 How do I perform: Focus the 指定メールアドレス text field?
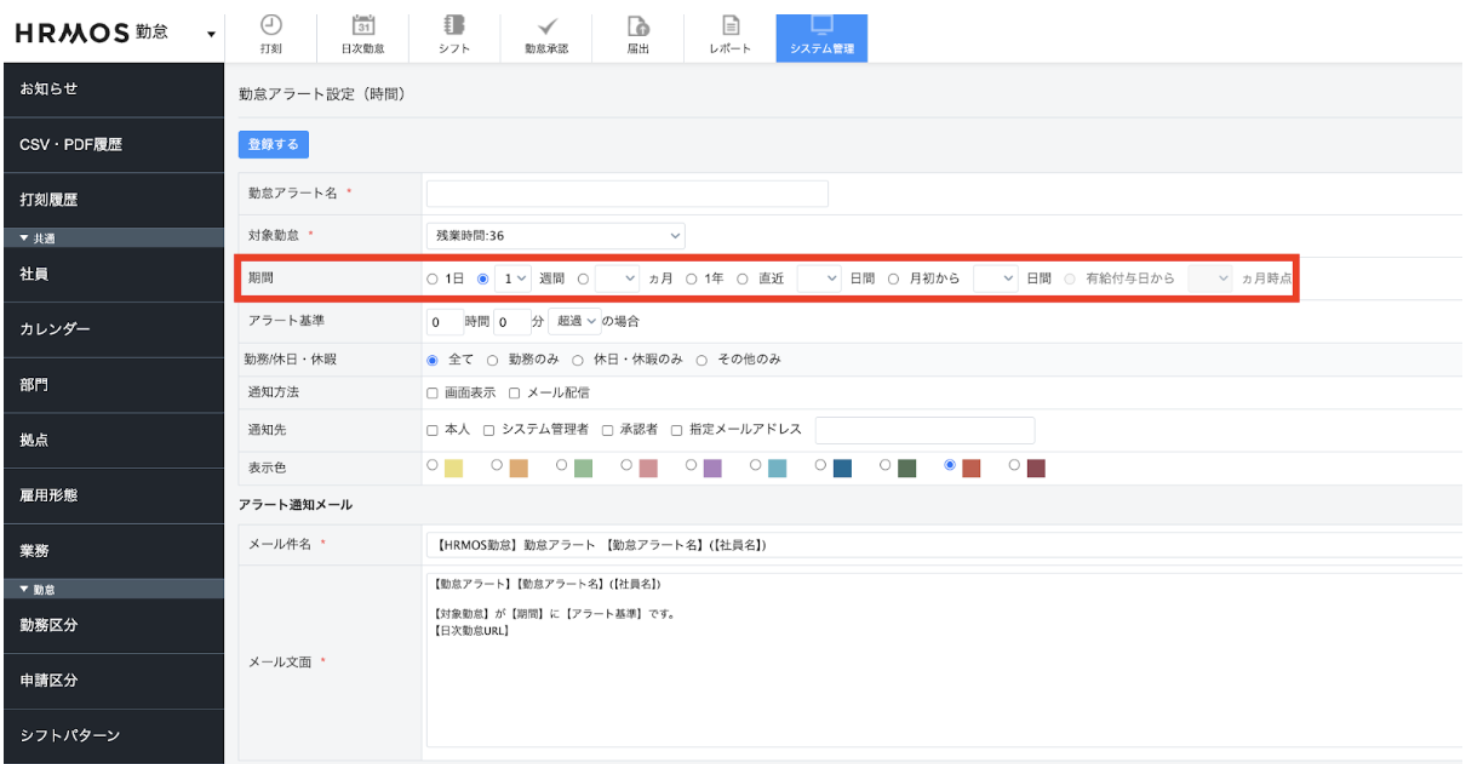925,430
